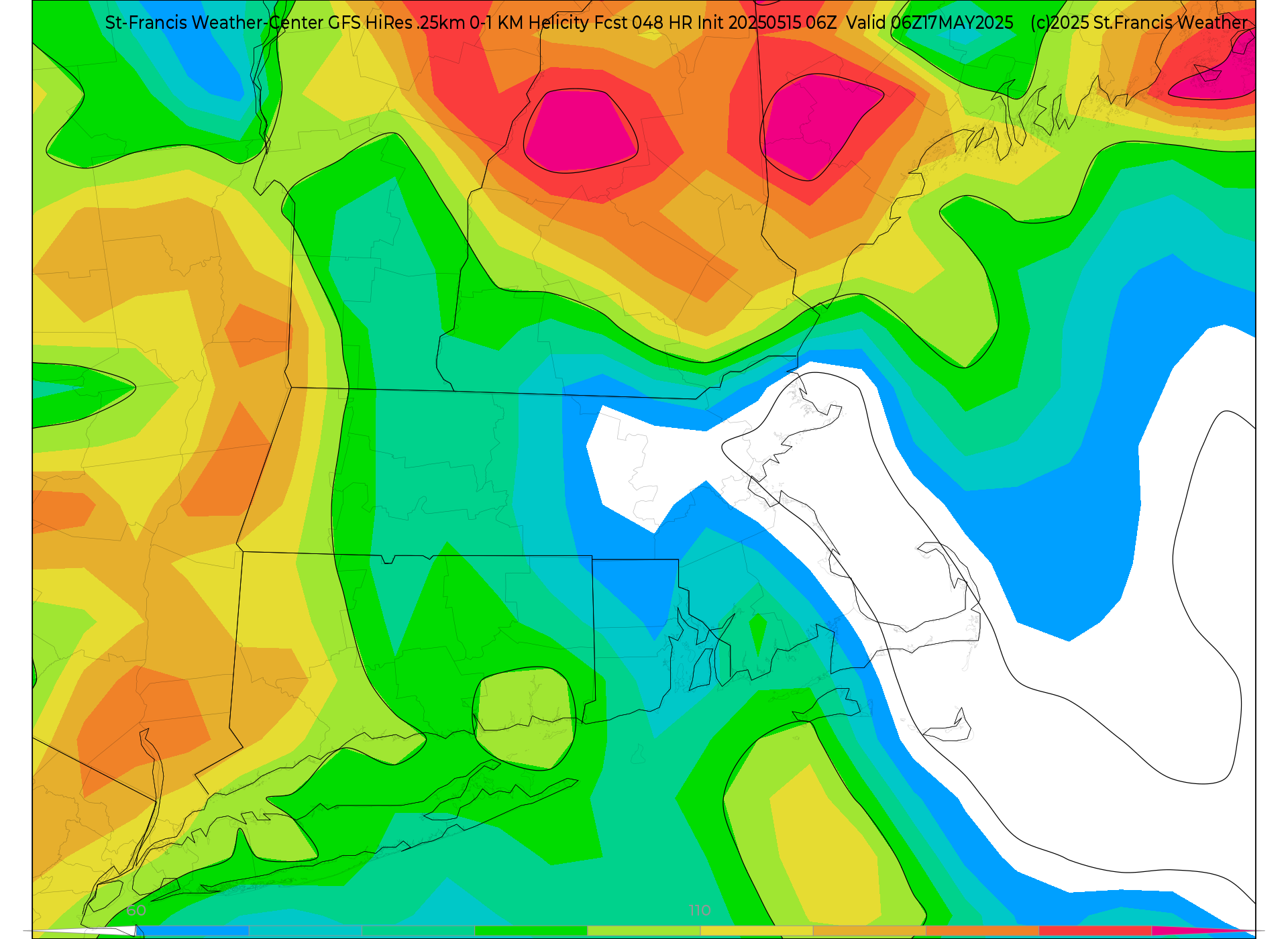Click the gold-amber legend segment
This screenshot has height=939, width=1288.
pos(869,931)
